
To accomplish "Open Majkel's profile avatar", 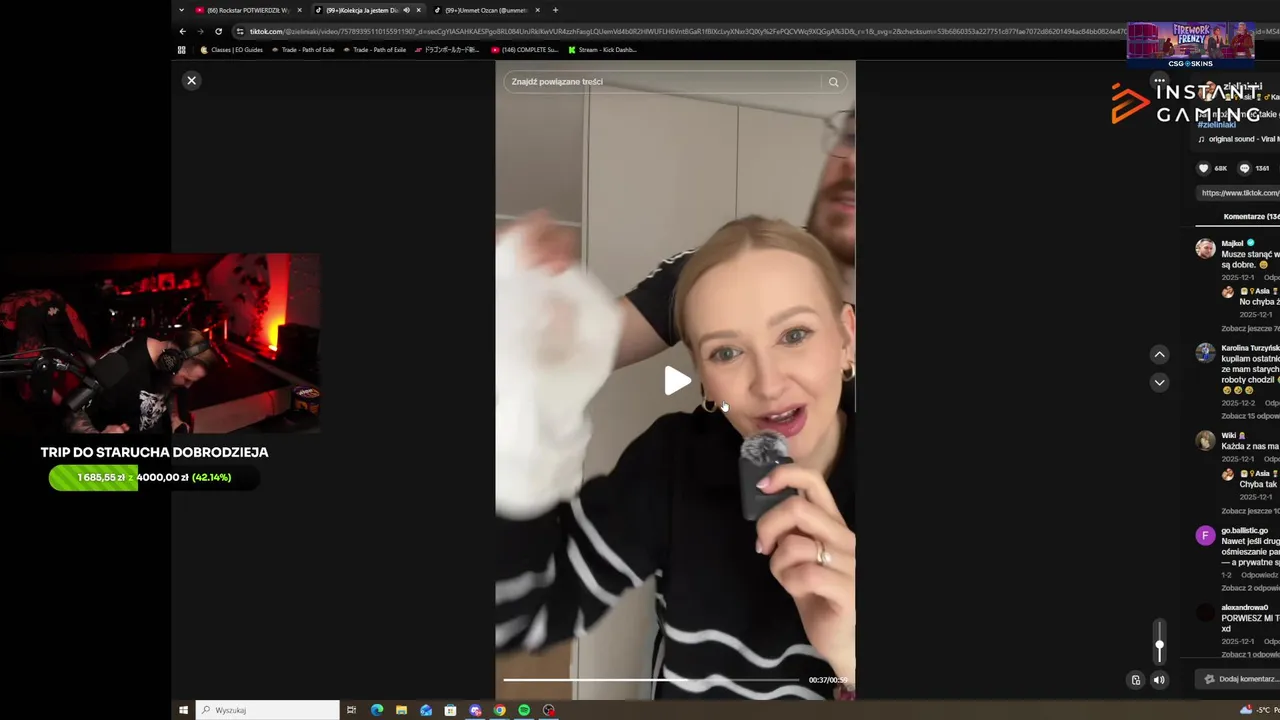I will [1205, 248].
